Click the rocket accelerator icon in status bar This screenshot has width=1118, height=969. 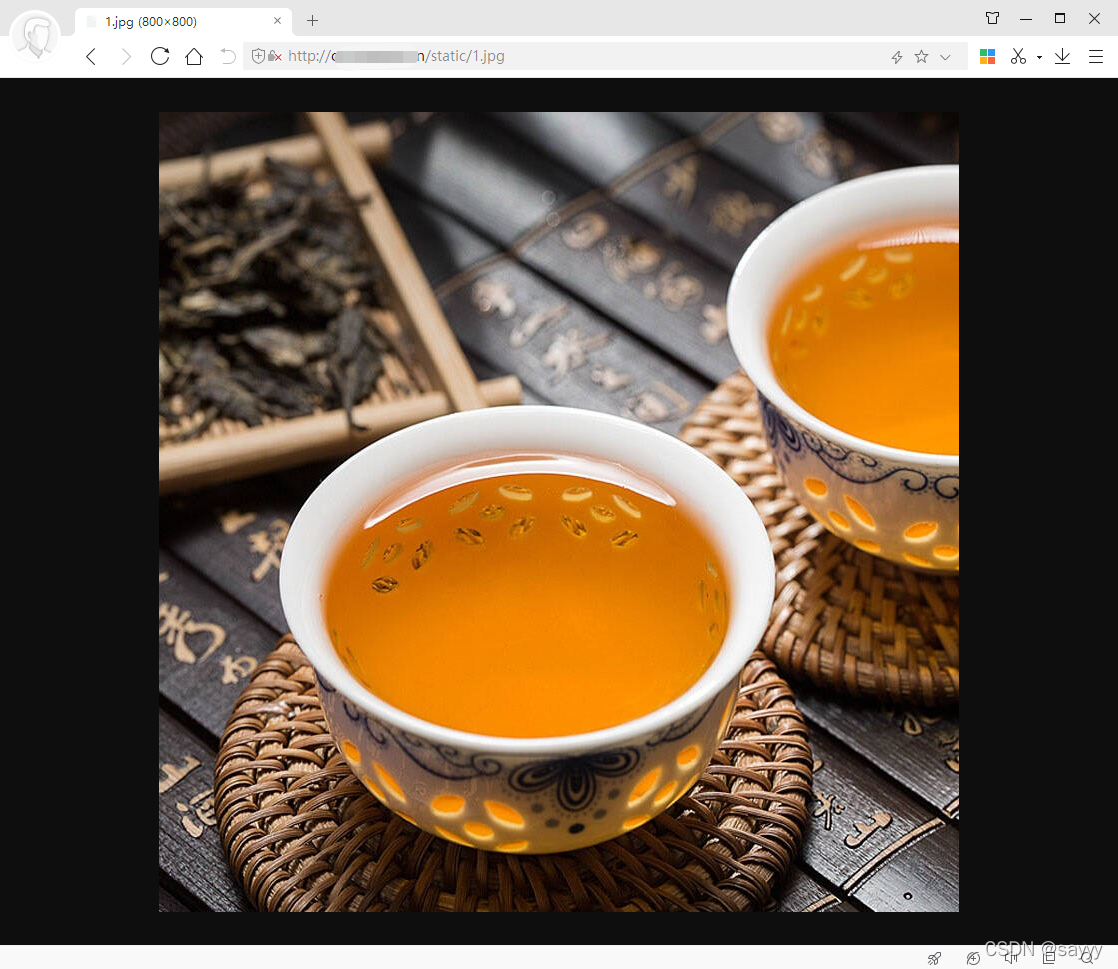coord(934,958)
